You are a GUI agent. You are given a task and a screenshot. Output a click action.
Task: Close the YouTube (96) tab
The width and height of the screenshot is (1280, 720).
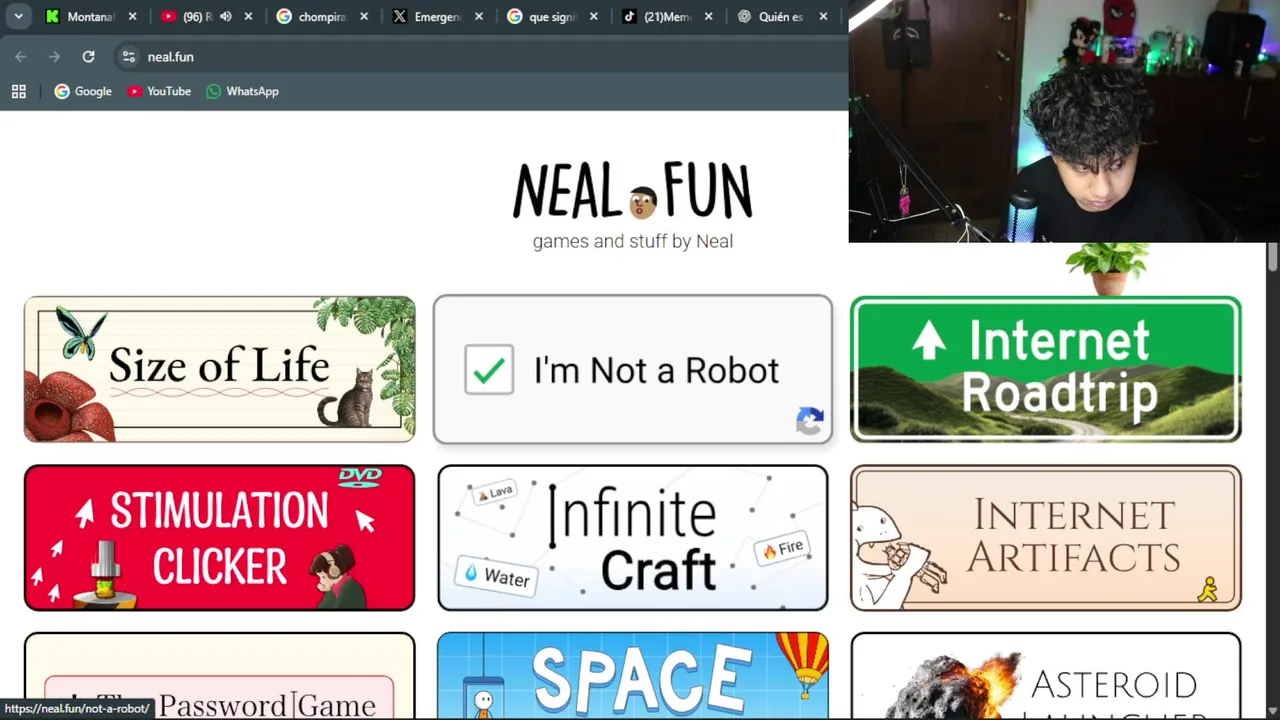click(x=248, y=16)
